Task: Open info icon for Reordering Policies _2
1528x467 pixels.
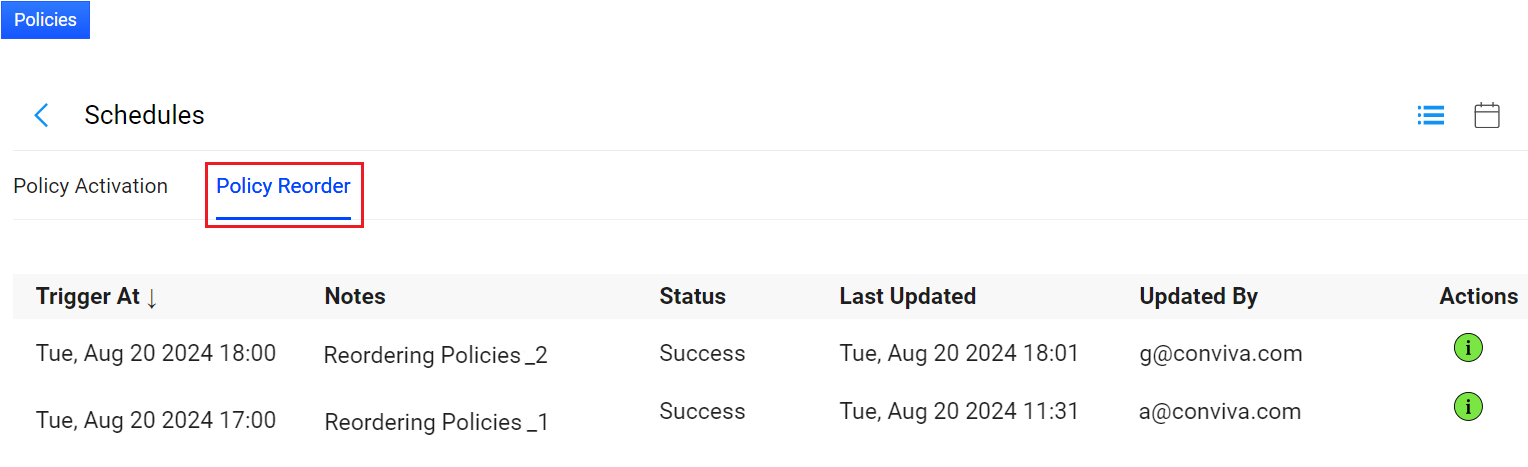Action: coord(1467,348)
